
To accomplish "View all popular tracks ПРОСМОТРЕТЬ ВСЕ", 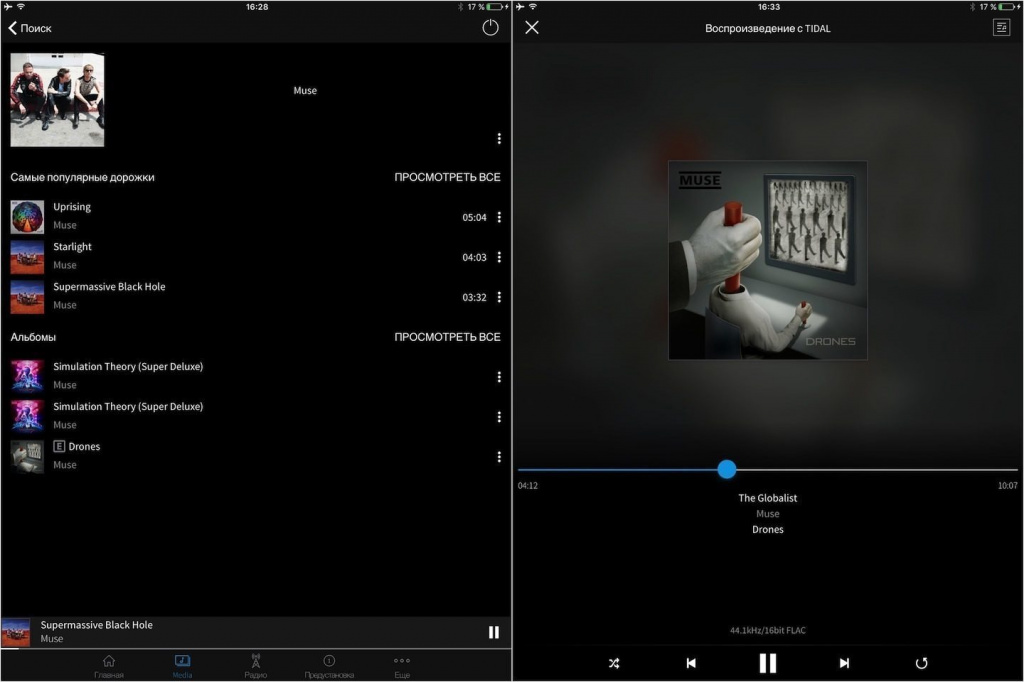I will tap(447, 177).
